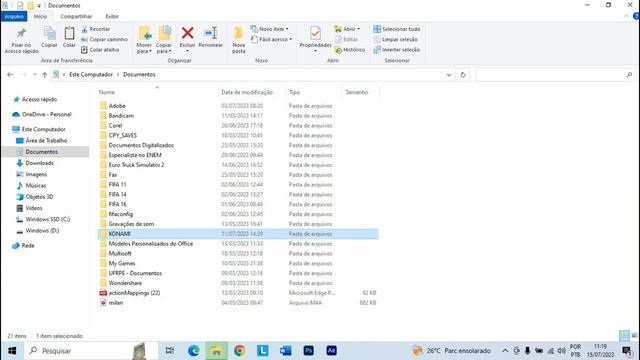
Task: Select the KONAMI folder
Action: 238,234
